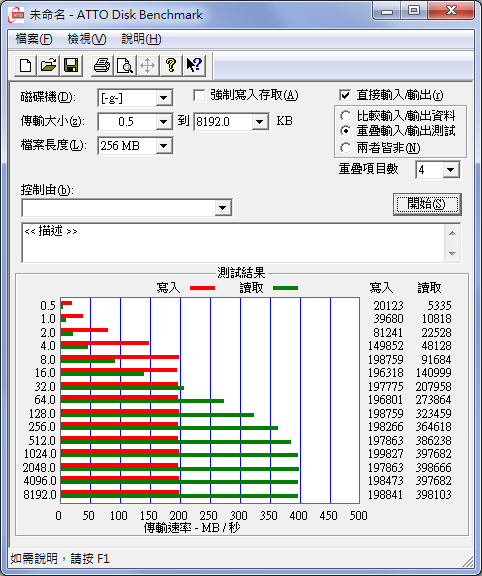Select the 比較輸入/輸出資料 radio option
The width and height of the screenshot is (482, 576).
[345, 116]
